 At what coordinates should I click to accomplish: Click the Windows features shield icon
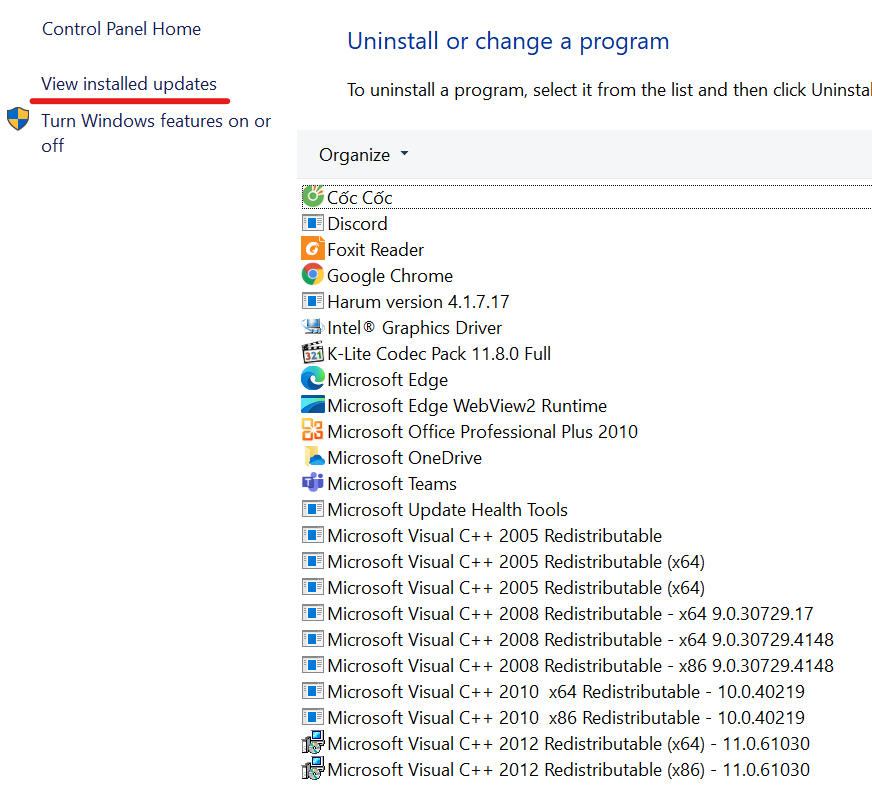(x=18, y=119)
